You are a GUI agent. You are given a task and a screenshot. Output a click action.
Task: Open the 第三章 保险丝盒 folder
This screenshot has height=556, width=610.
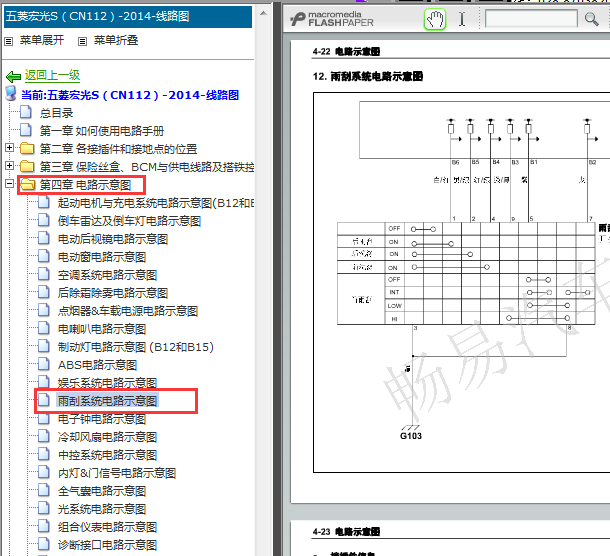click(x=147, y=167)
